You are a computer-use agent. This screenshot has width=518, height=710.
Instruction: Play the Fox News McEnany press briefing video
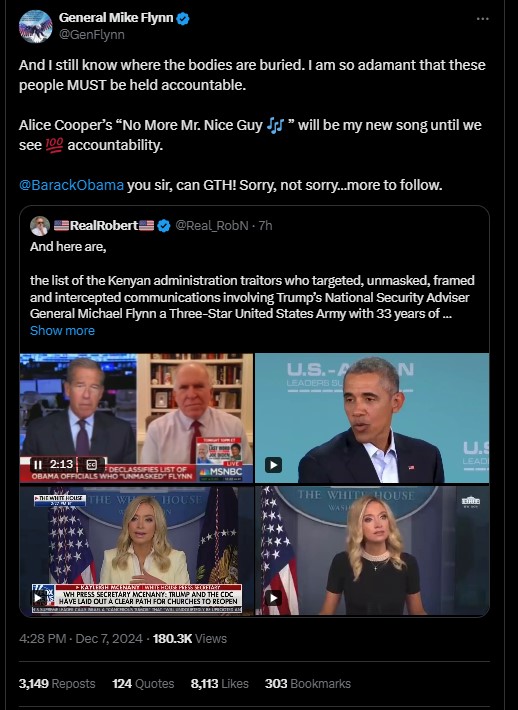point(39,598)
